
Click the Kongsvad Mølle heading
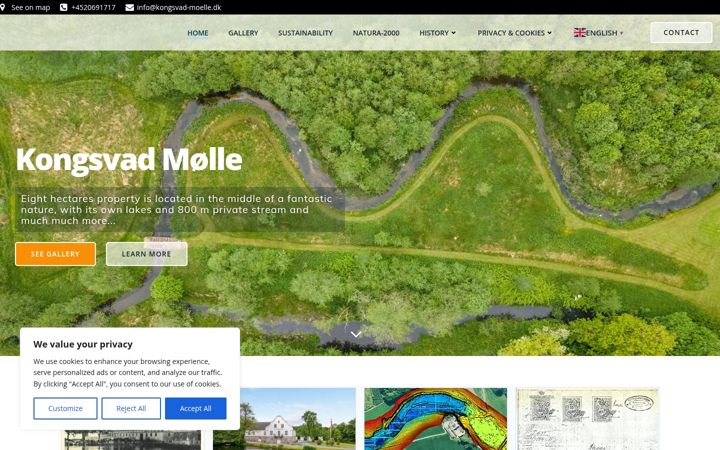[x=129, y=160]
